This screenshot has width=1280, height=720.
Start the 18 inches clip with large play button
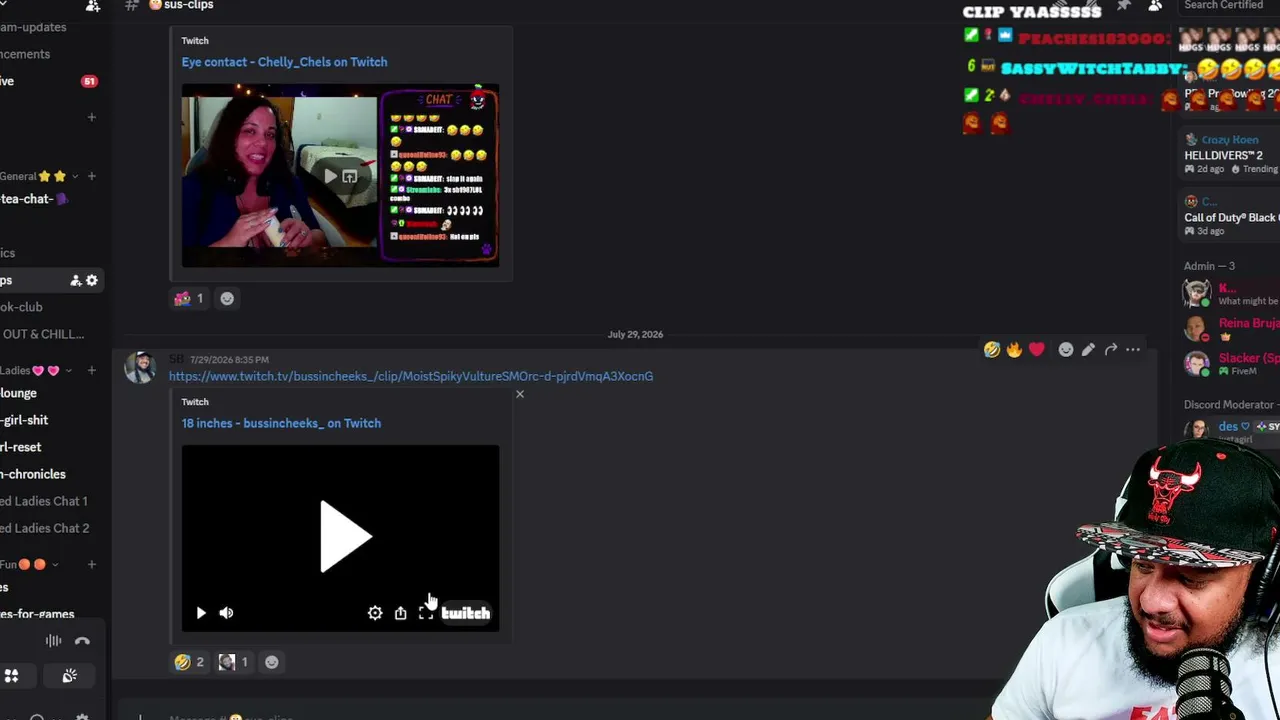click(345, 537)
